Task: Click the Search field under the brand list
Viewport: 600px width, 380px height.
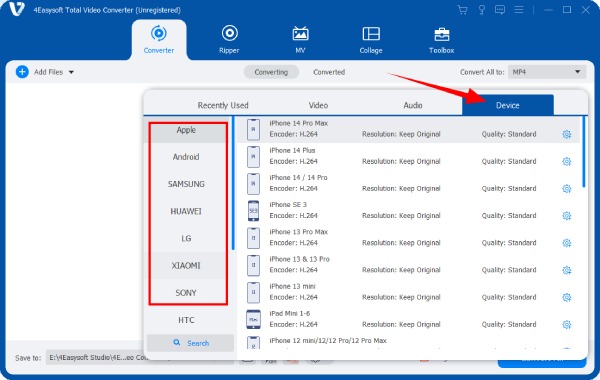Action: tap(191, 343)
